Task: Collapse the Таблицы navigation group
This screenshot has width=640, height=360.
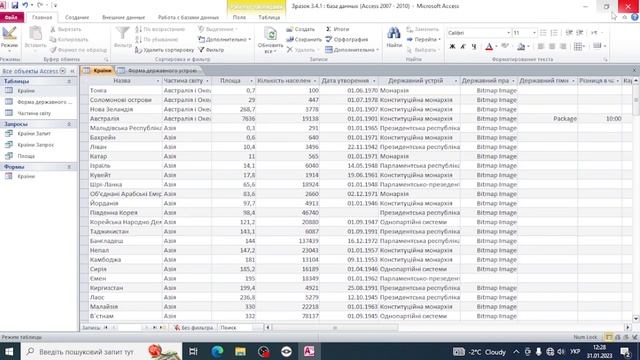Action: (69, 82)
